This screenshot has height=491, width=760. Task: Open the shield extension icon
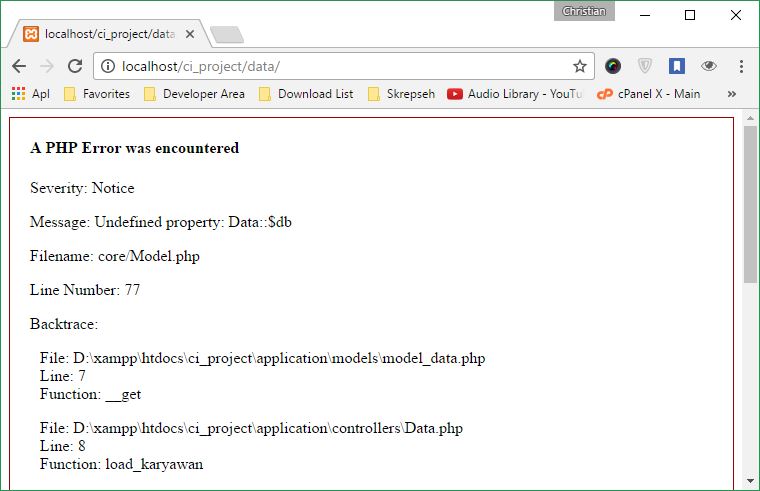pyautogui.click(x=645, y=66)
